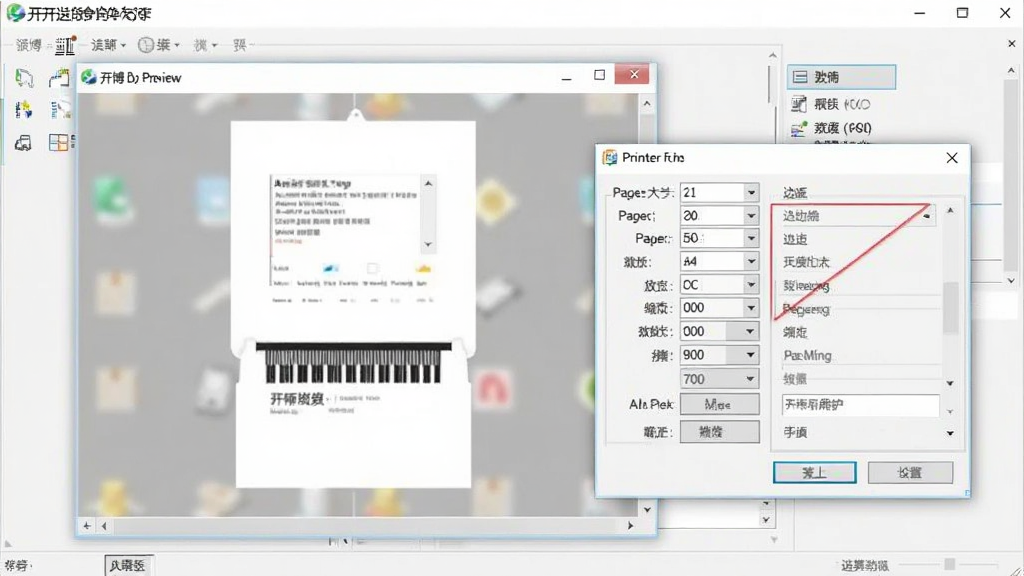Screen dimensions: 1024x576
Task: Click the blue-outlined confirm button in dialog
Action: 814,472
